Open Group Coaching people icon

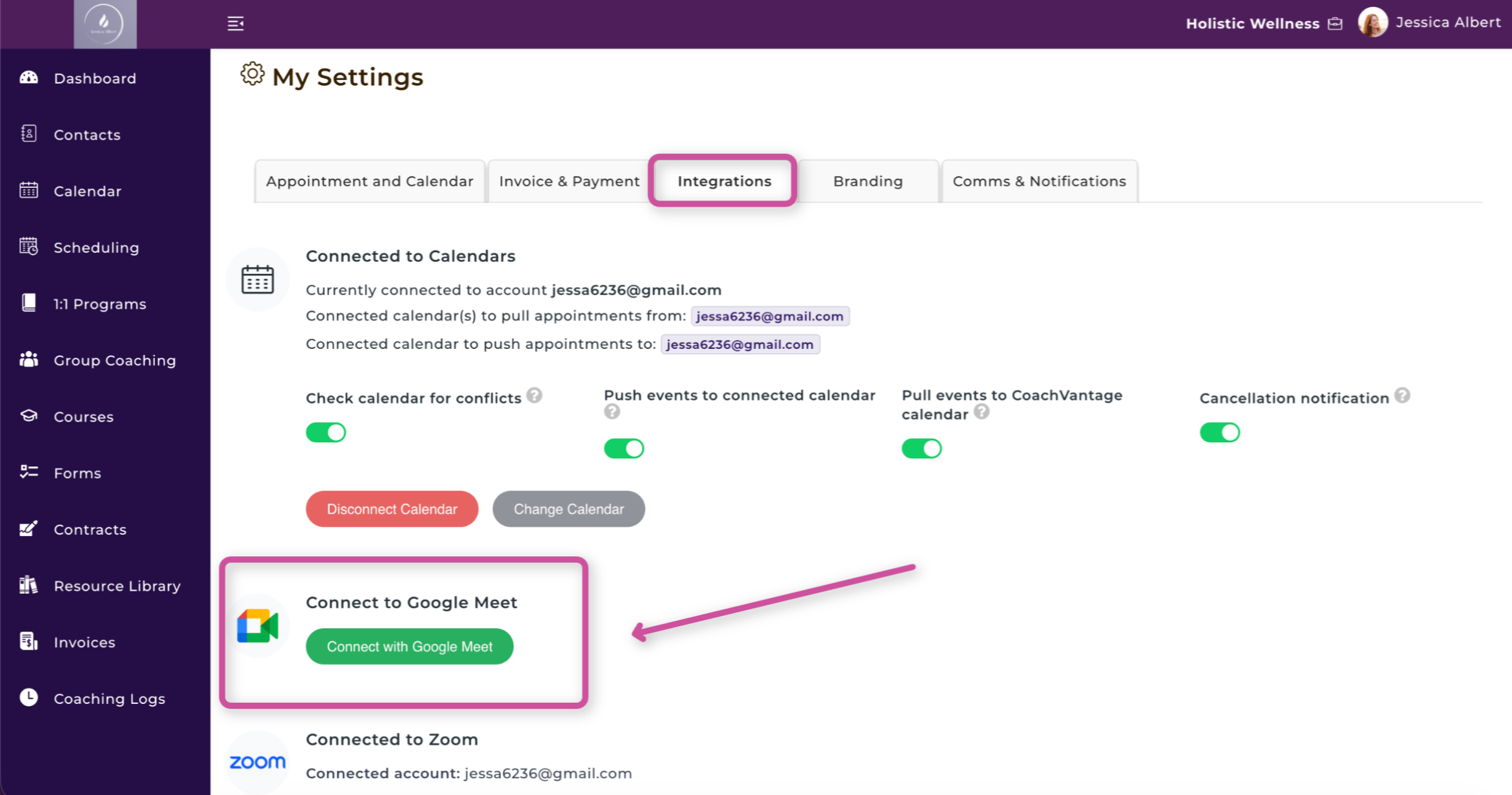[x=29, y=359]
